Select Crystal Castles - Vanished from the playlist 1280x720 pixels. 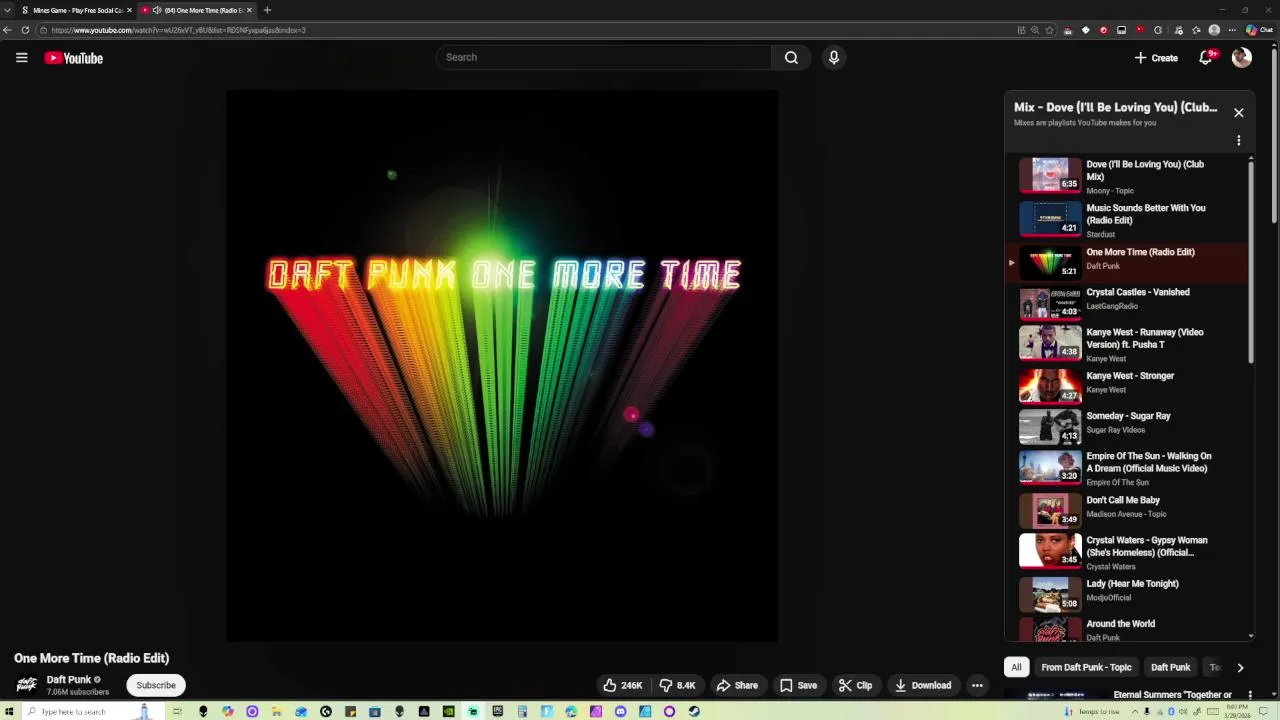[1126, 302]
